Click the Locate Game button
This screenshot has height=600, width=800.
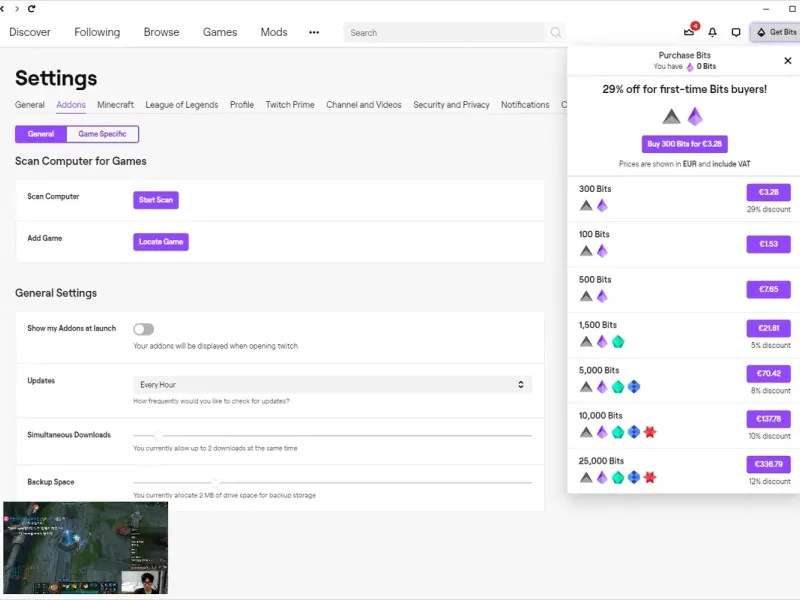(x=161, y=242)
